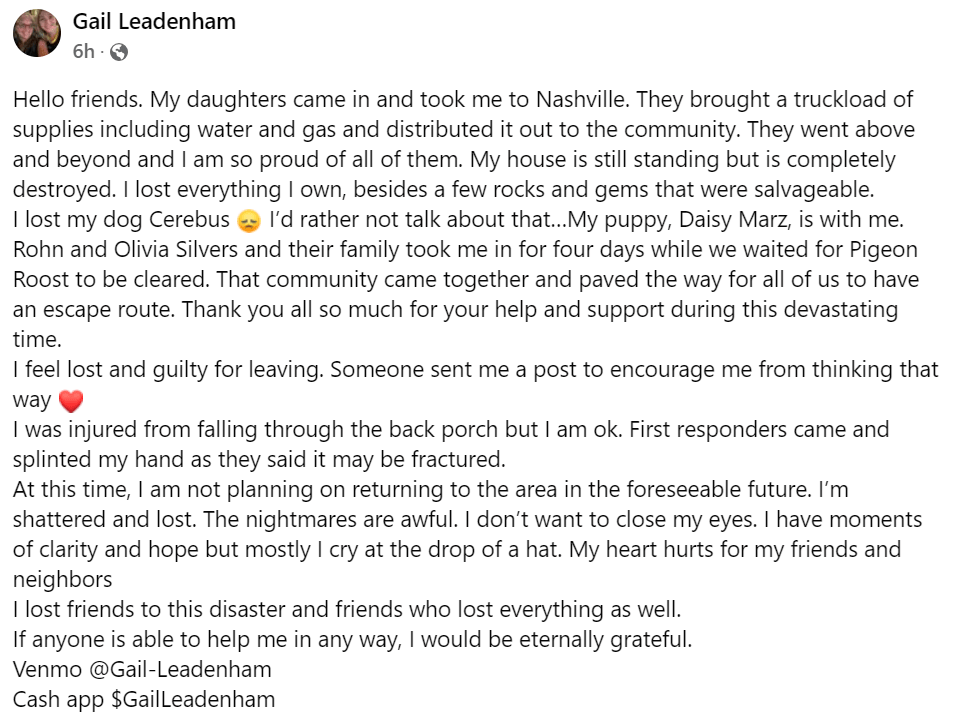
Task: Click the red heart emoji
Action: tap(70, 401)
